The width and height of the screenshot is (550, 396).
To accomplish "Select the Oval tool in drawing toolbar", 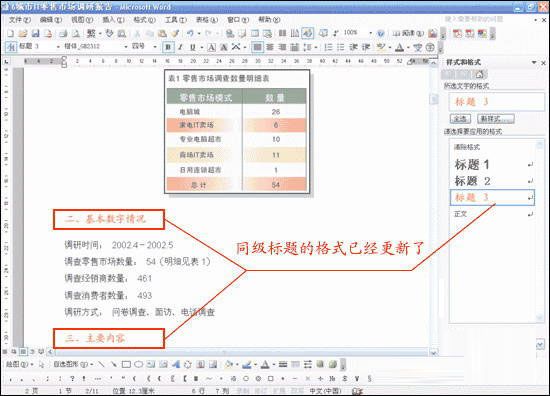I will point(139,365).
